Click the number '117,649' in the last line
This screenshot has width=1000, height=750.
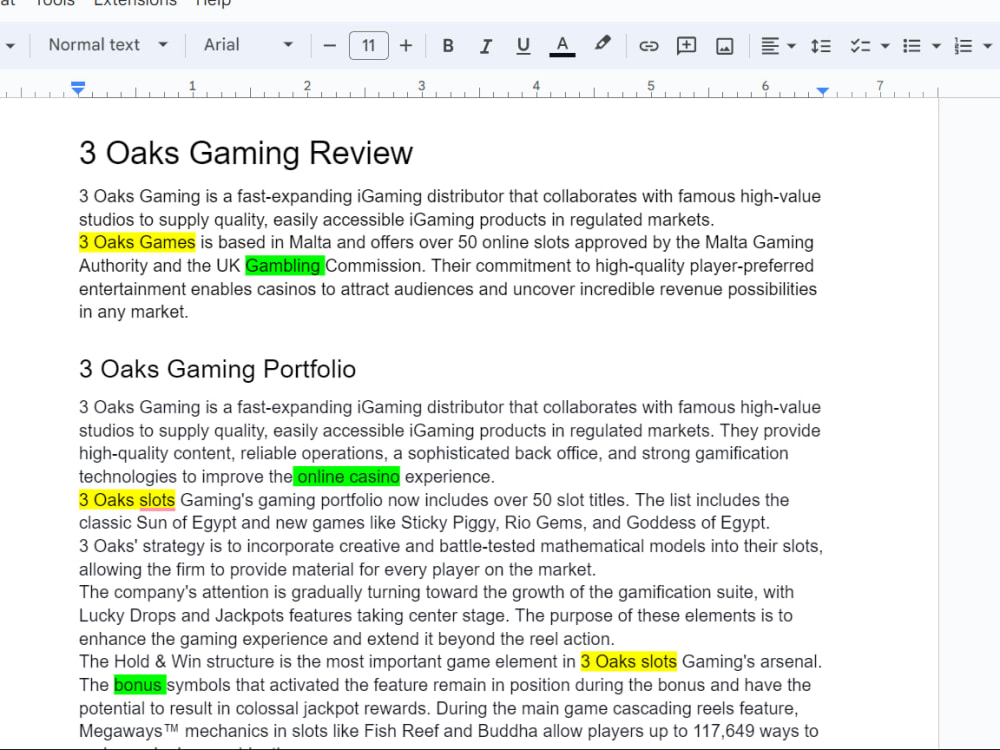[724, 731]
